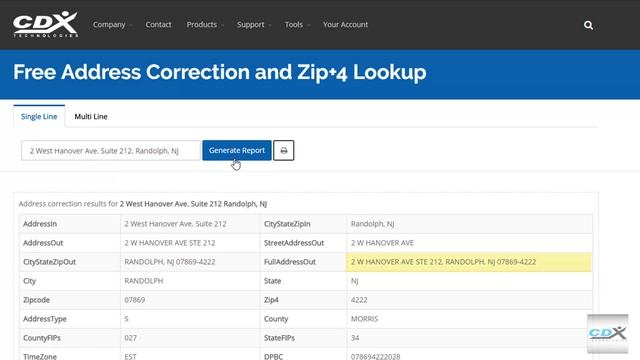640x360 pixels.
Task: Click the Generate Report button
Action: [x=237, y=150]
